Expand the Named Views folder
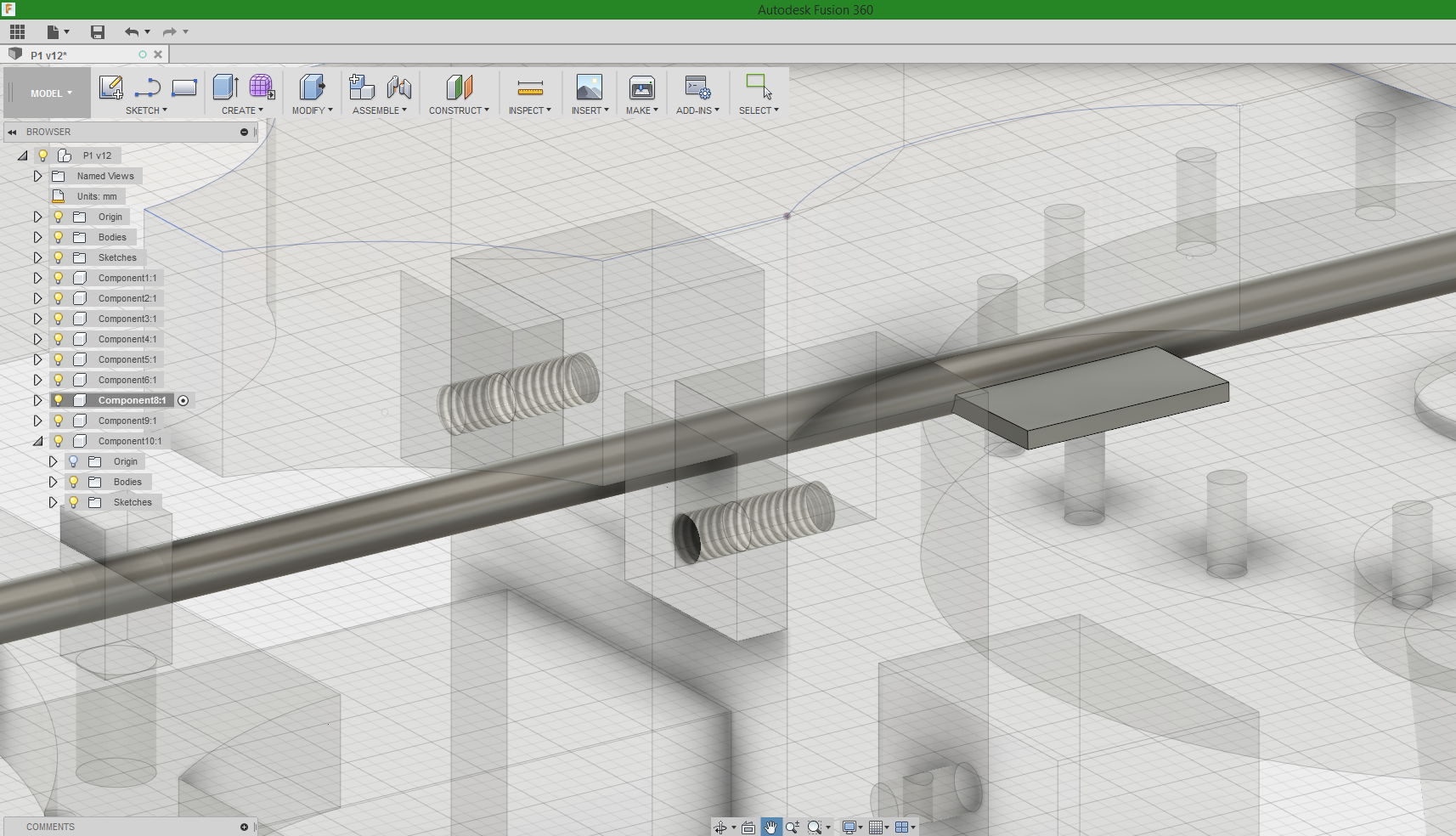This screenshot has width=1456, height=836. point(37,176)
